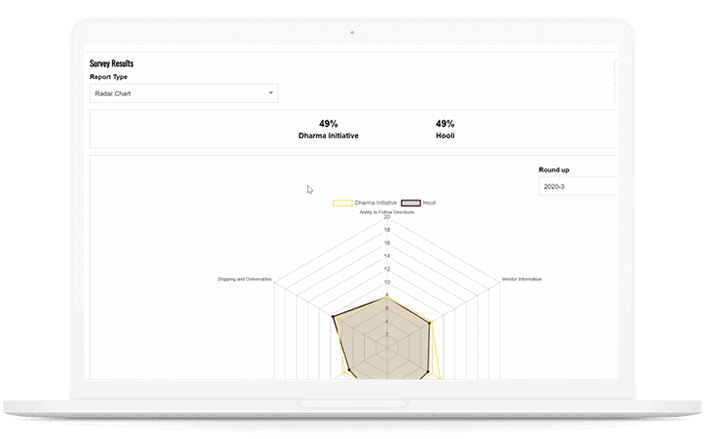Click the 49% Dharma Initiative score

(328, 129)
